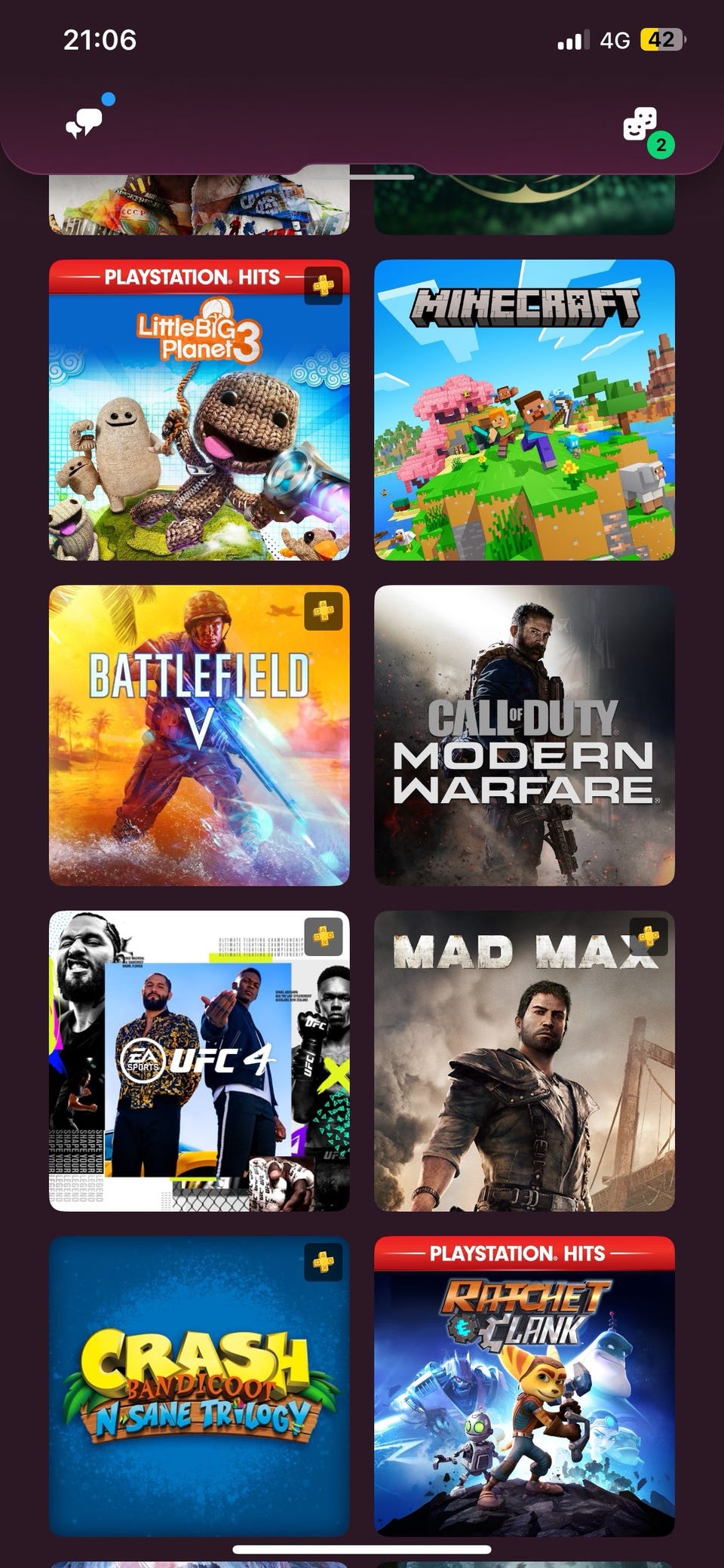Tap the PS Plus badge on UFC 4
Viewport: 724px width, 1568px height.
324,936
